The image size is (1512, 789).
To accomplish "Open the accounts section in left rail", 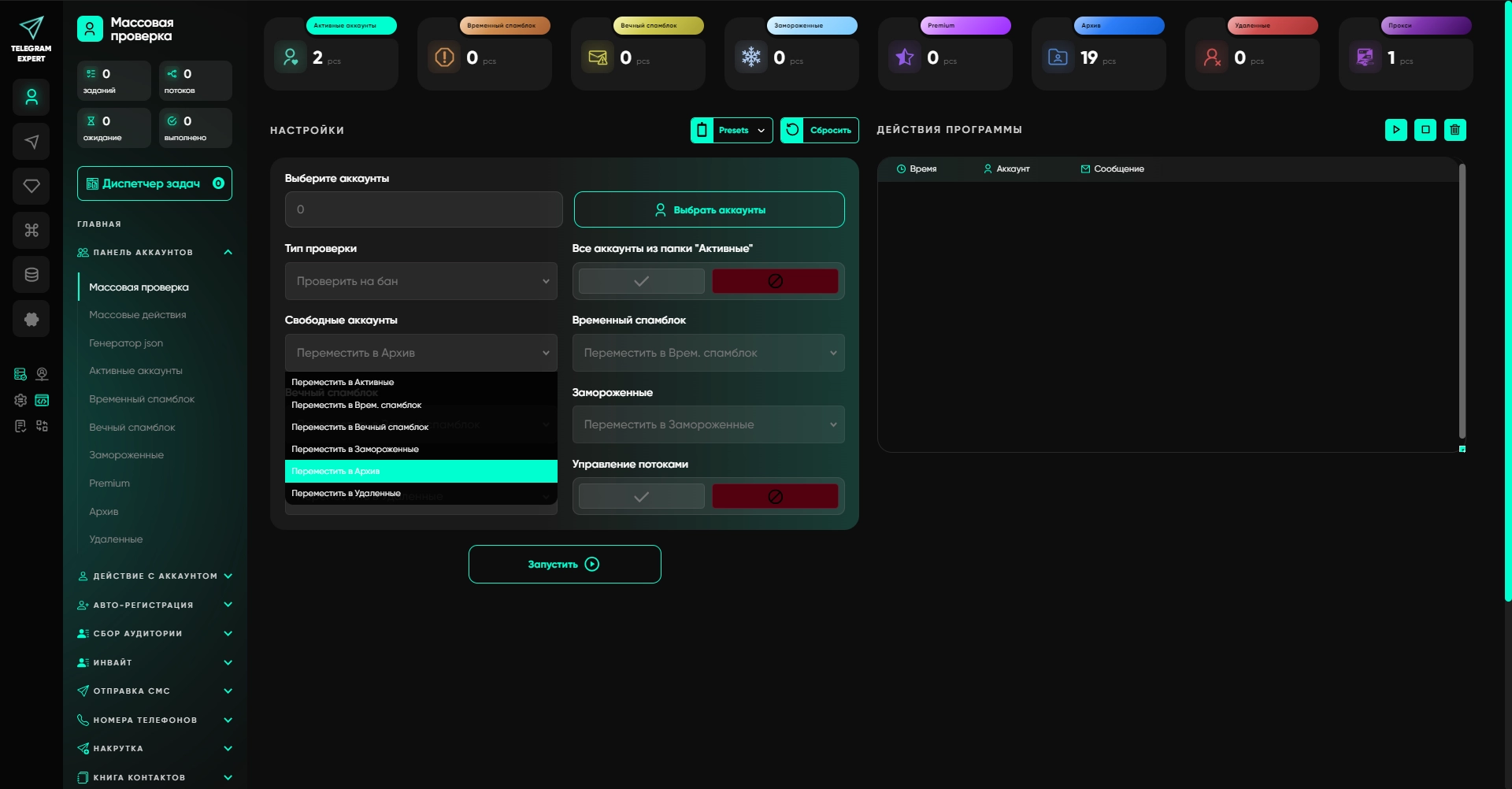I will (x=31, y=98).
